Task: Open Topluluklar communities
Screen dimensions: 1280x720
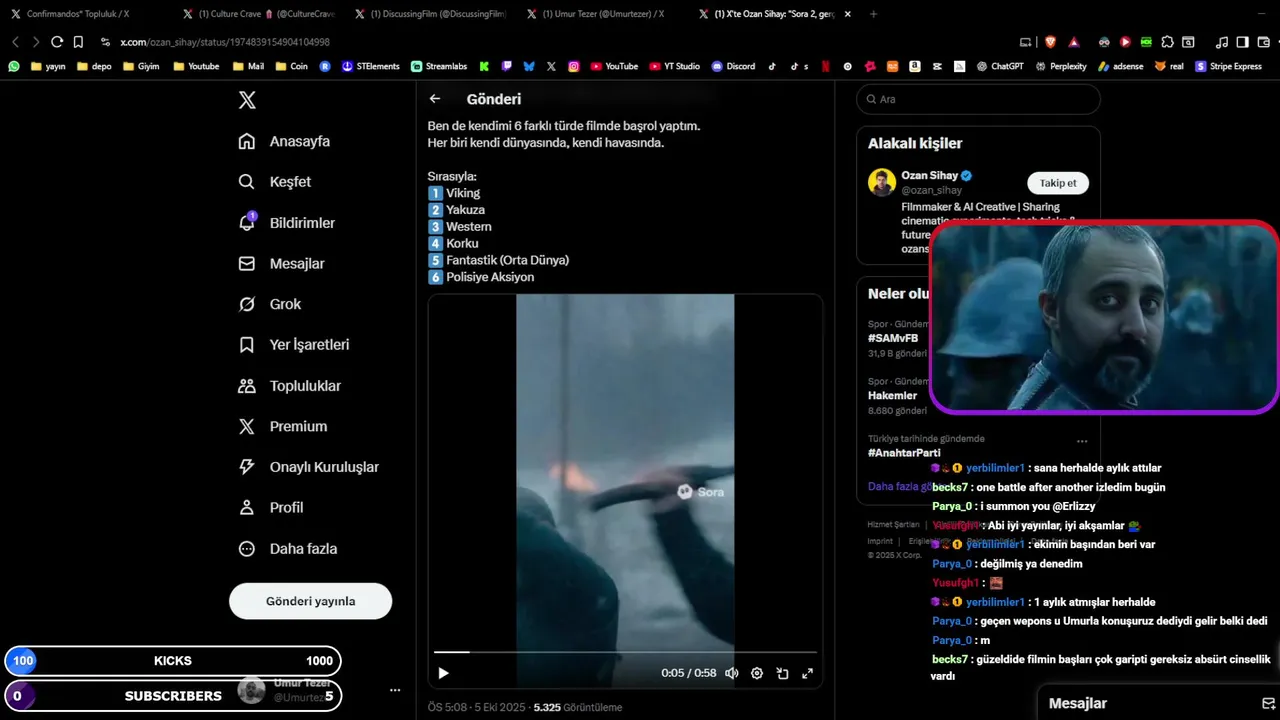Action: pyautogui.click(x=289, y=386)
